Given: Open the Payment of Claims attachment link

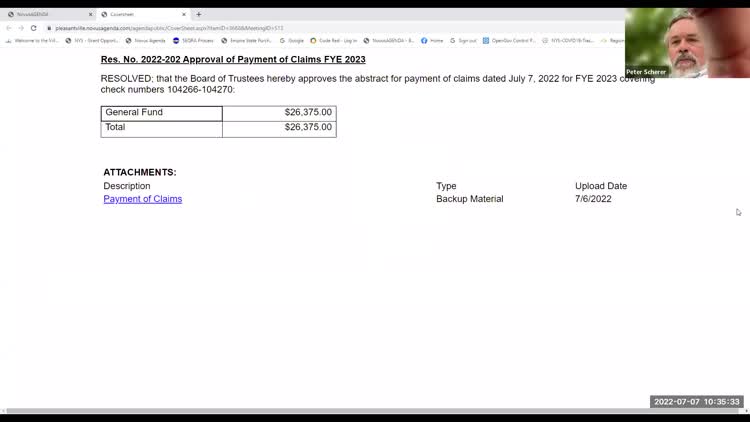Looking at the screenshot, I should 143,199.
